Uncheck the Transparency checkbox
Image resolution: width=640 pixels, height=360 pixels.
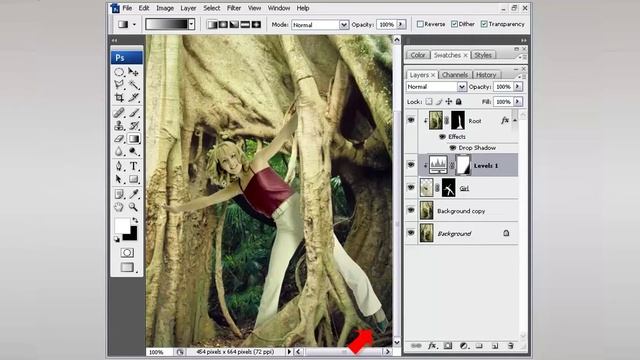pyautogui.click(x=484, y=24)
